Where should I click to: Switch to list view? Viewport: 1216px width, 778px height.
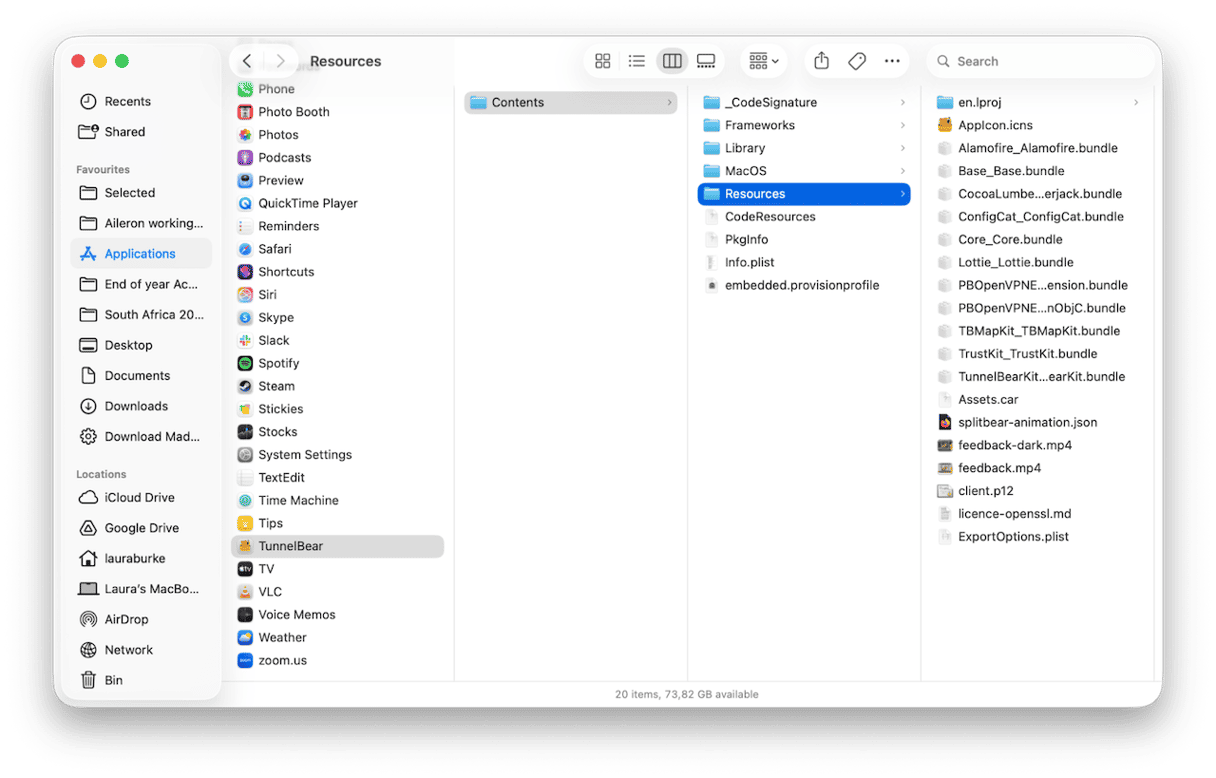click(x=637, y=61)
